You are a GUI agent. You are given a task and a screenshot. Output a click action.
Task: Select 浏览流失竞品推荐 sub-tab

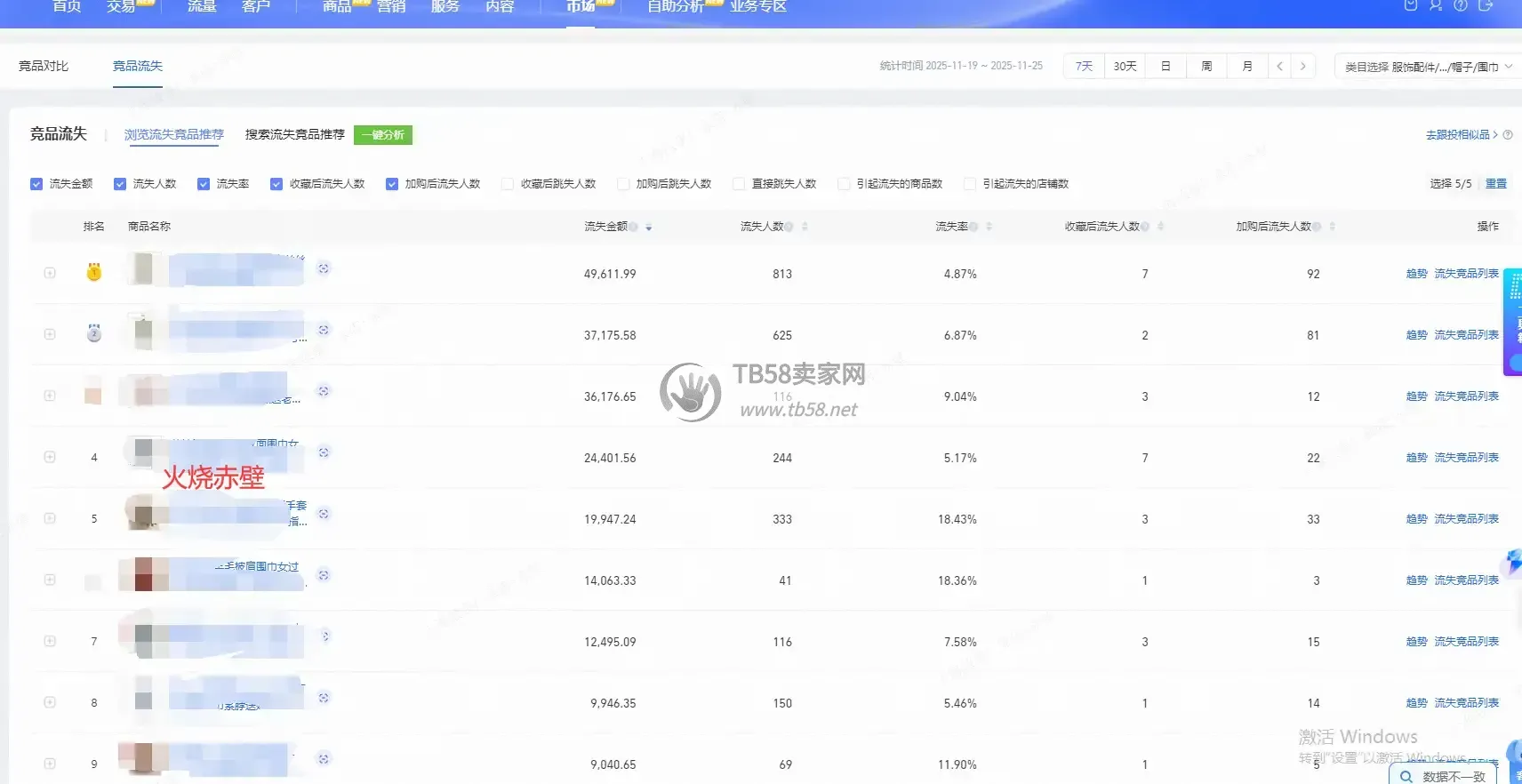(x=174, y=134)
